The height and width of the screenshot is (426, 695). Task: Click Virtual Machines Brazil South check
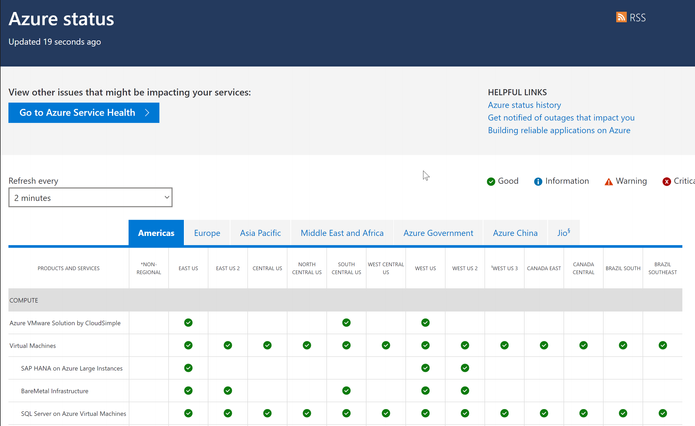click(623, 345)
